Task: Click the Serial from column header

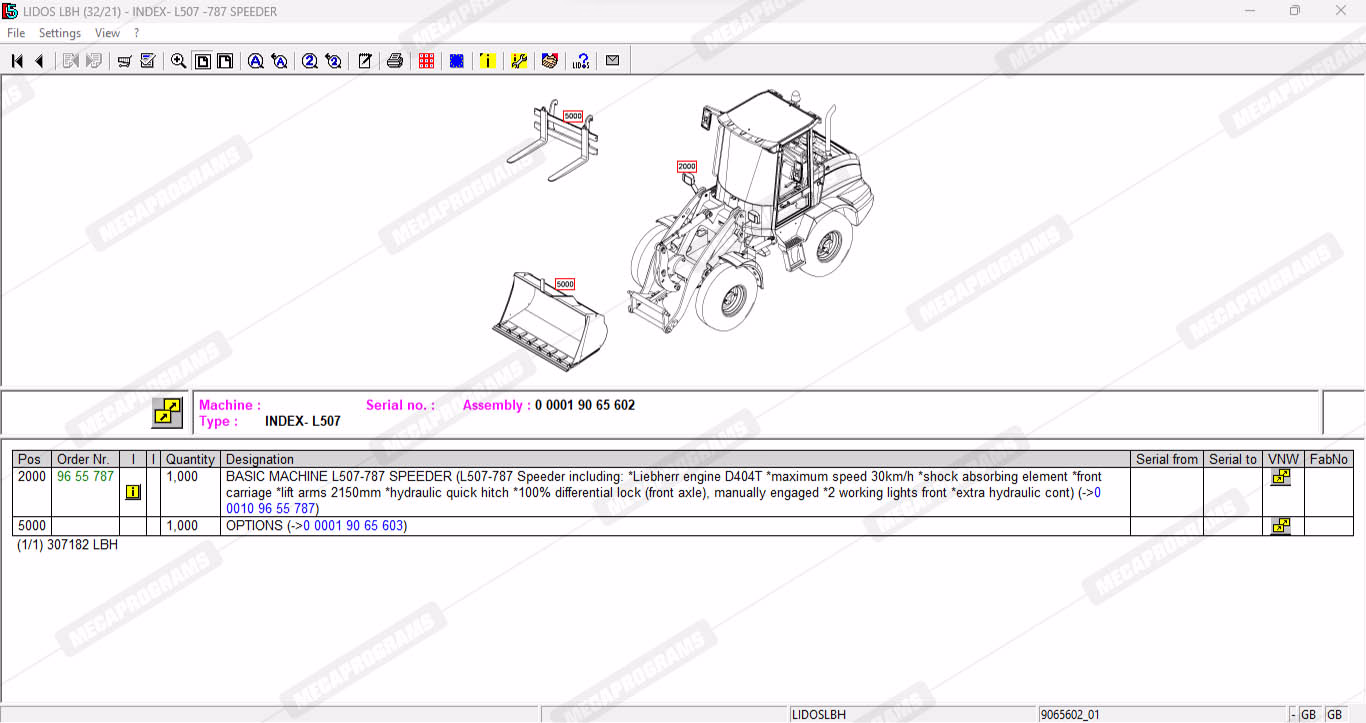Action: (x=1167, y=459)
